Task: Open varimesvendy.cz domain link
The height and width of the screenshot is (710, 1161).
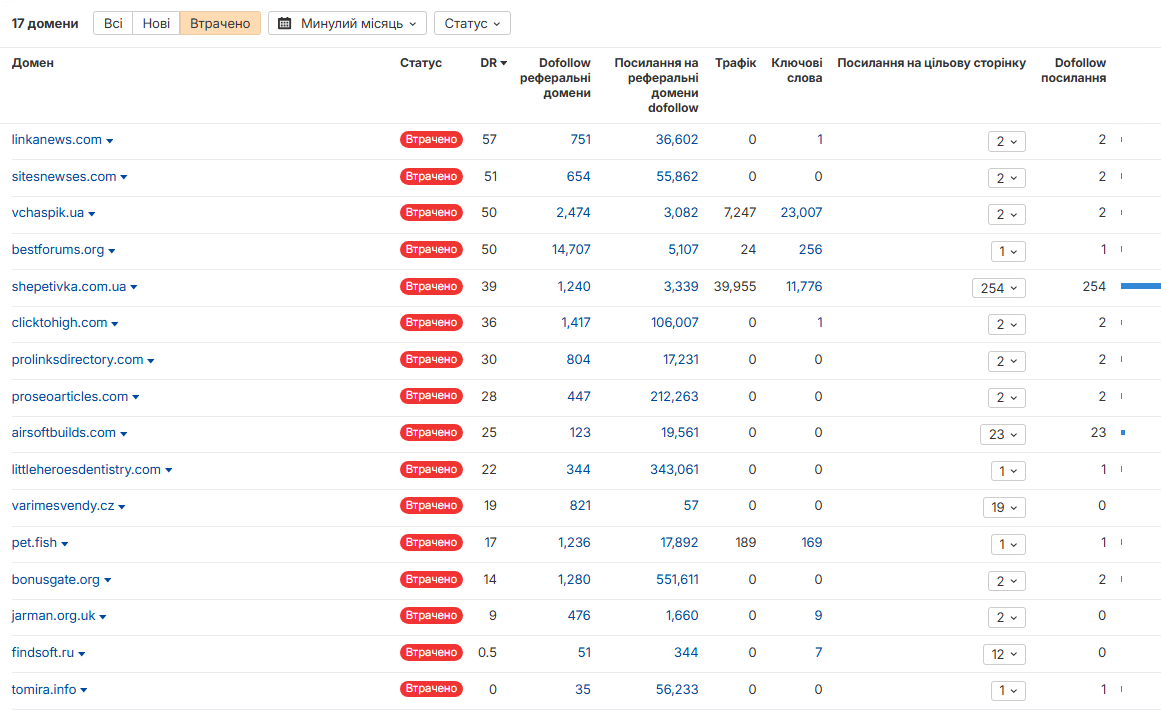Action: tap(63, 506)
